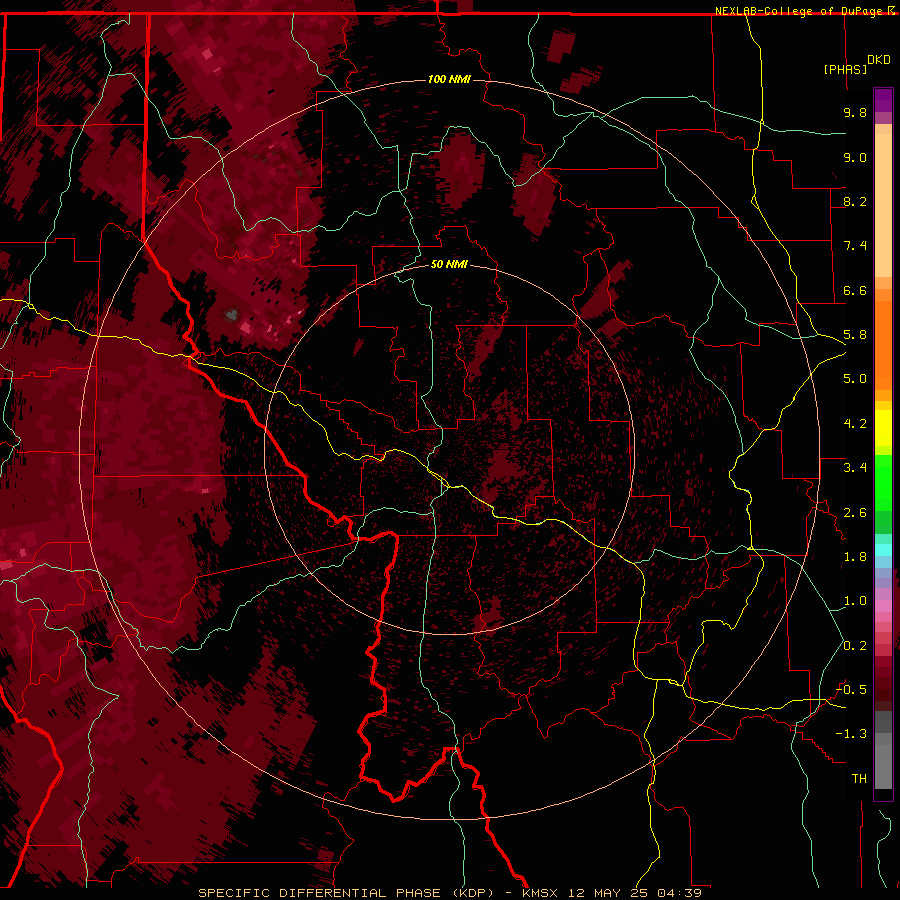Click the [PHAS] legend heading

point(845,69)
